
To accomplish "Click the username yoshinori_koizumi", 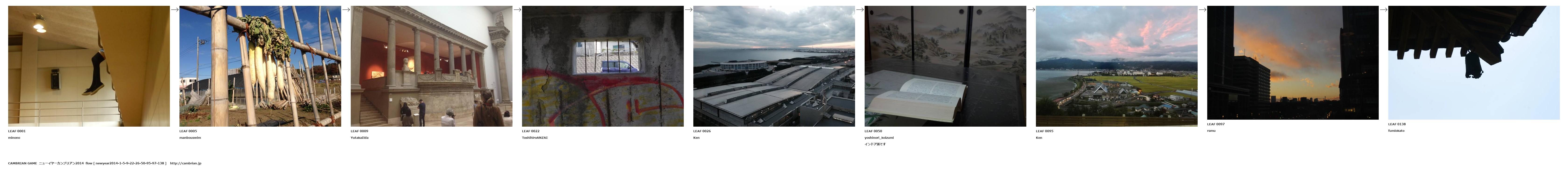I will 879,137.
